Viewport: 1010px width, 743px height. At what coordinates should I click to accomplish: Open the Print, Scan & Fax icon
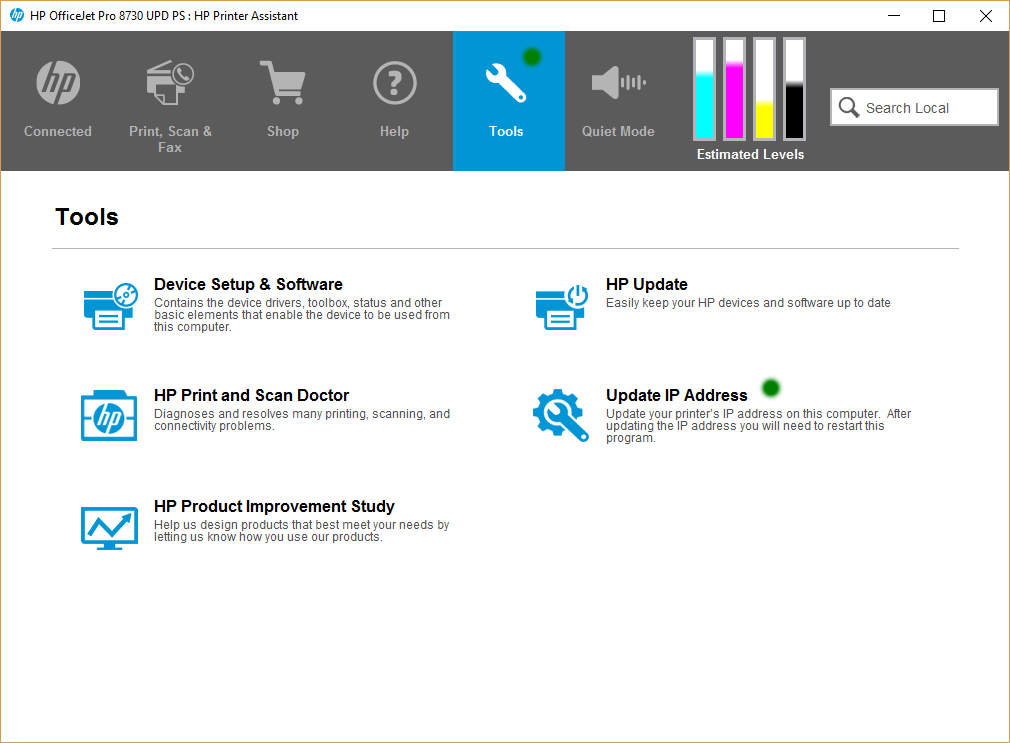click(170, 82)
